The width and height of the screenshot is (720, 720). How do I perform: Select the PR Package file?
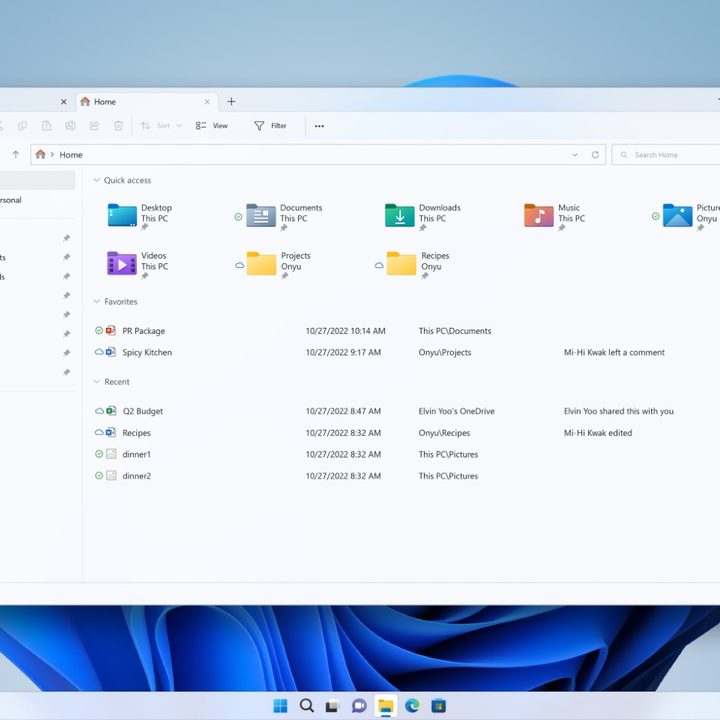(143, 331)
